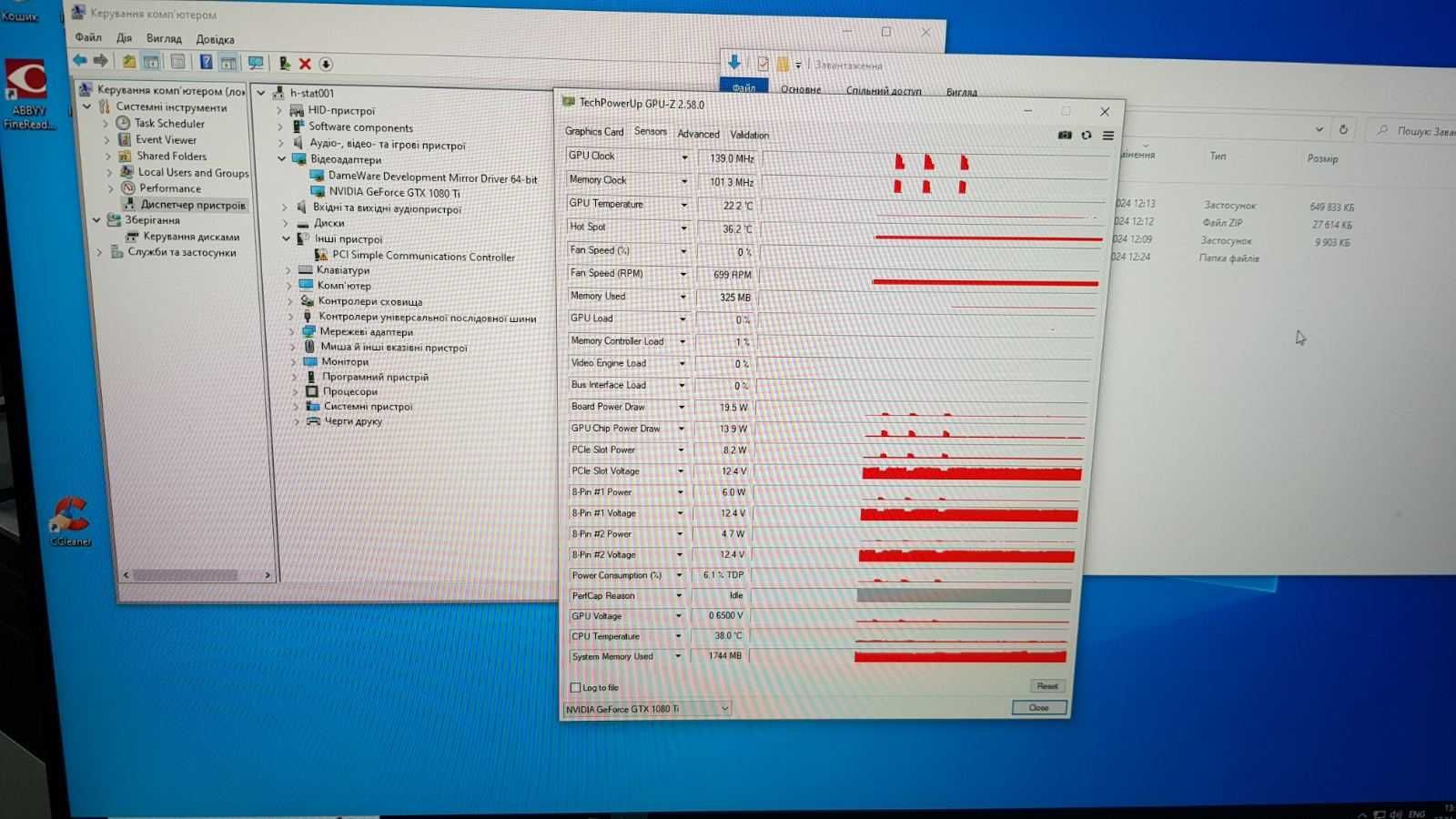The image size is (1456, 819).
Task: Open Fan Speed (RPM) sensor dropdown
Action: click(682, 274)
